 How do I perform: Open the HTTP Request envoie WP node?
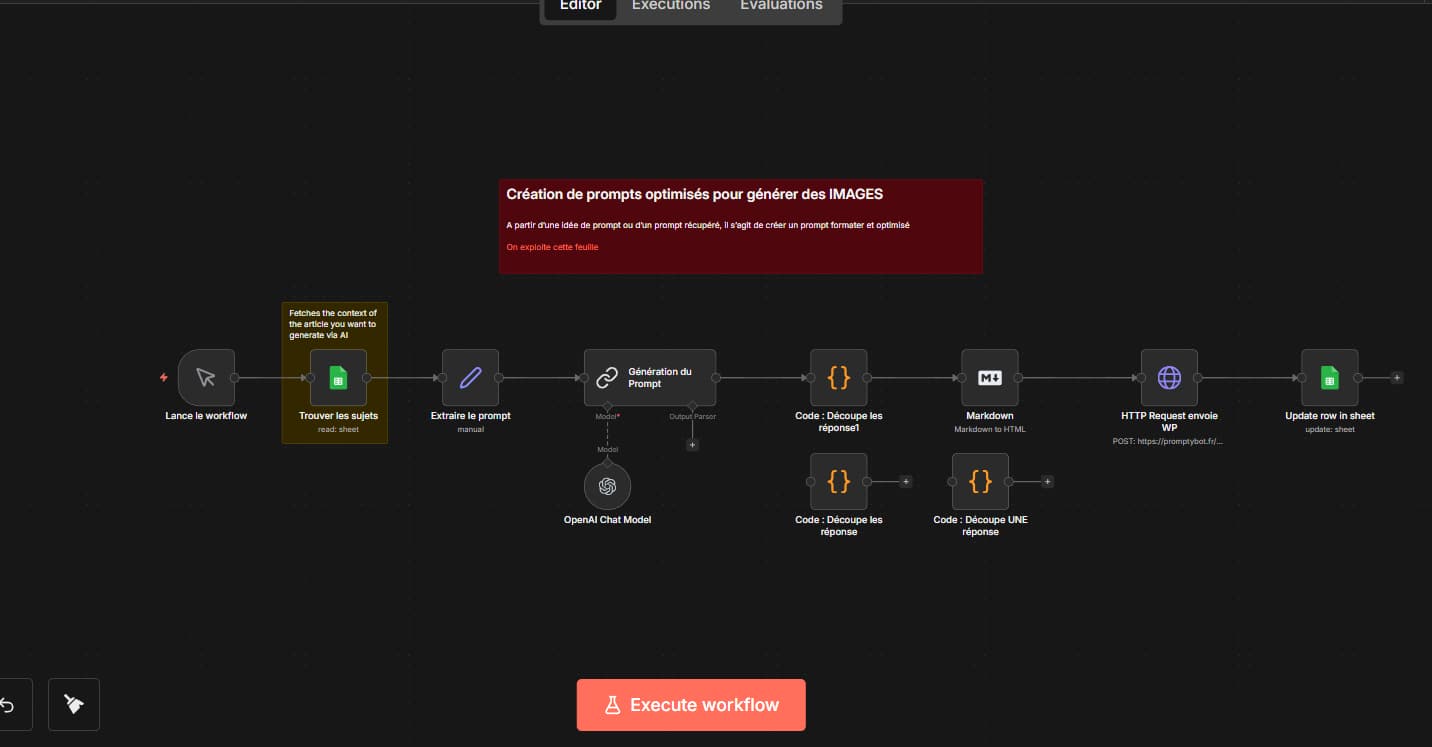click(1169, 378)
